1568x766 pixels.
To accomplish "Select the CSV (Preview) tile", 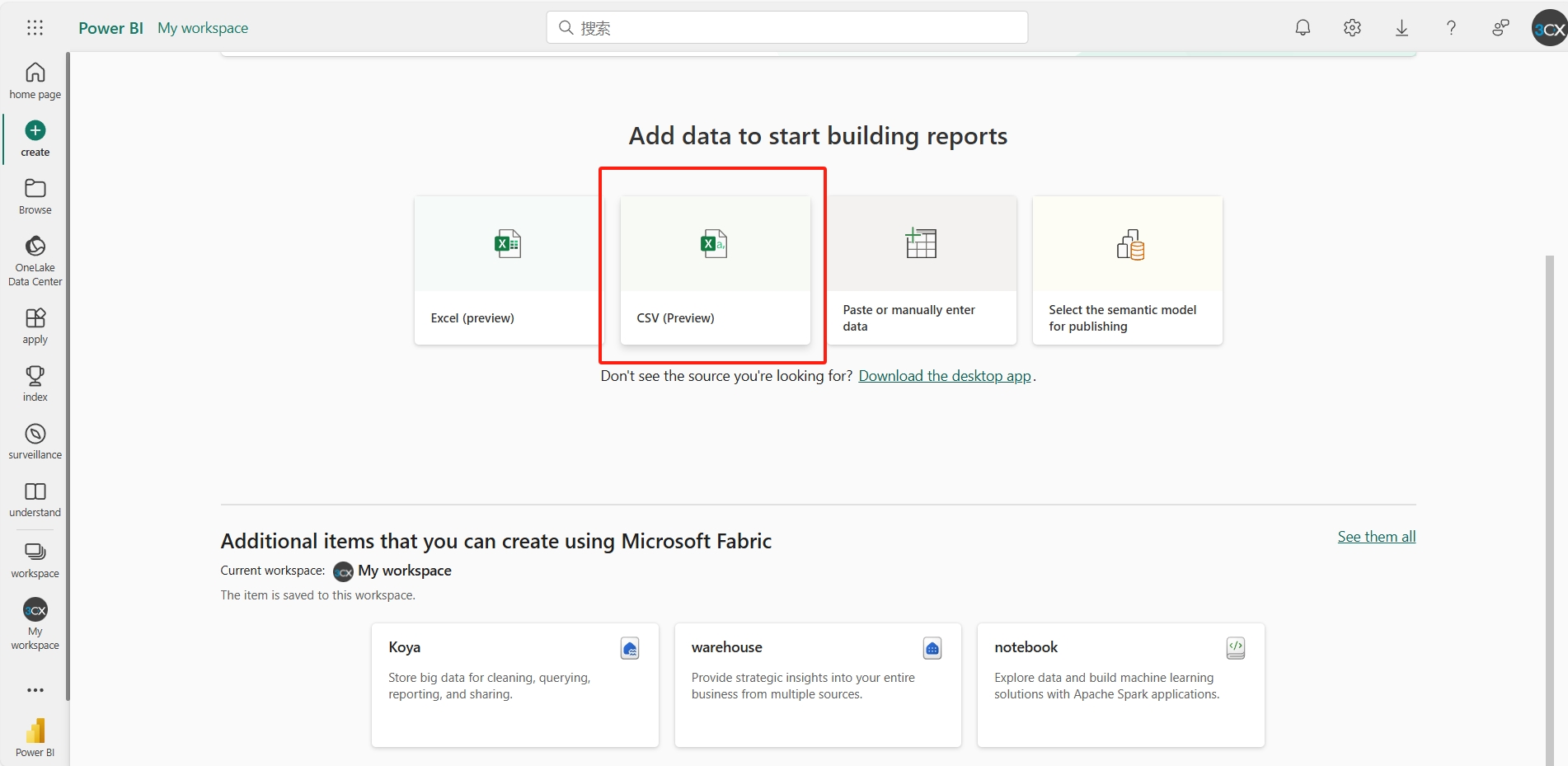I will click(714, 264).
